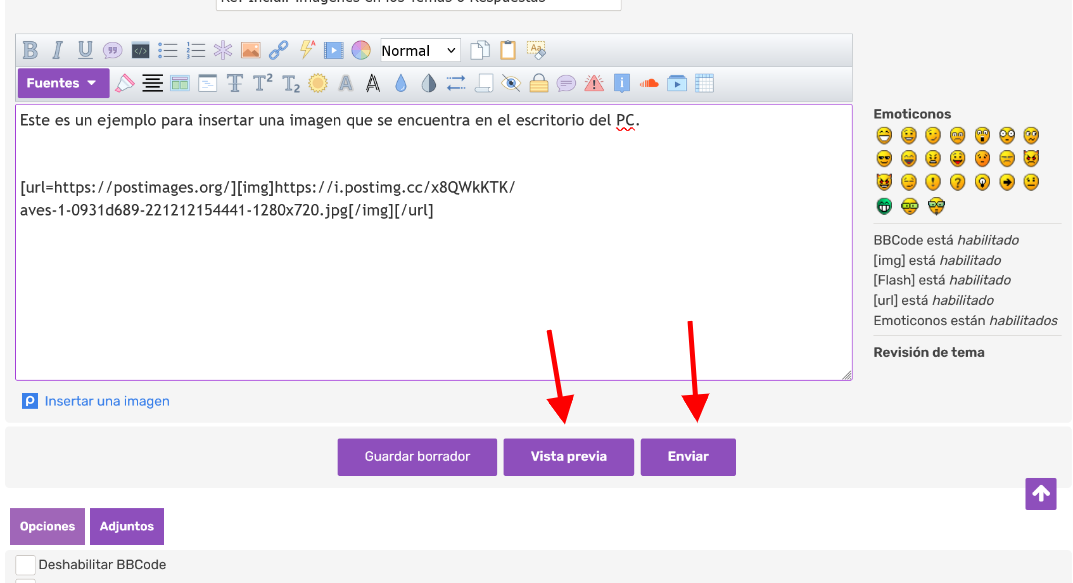
Task: Apply subscript formatting
Action: pos(291,83)
